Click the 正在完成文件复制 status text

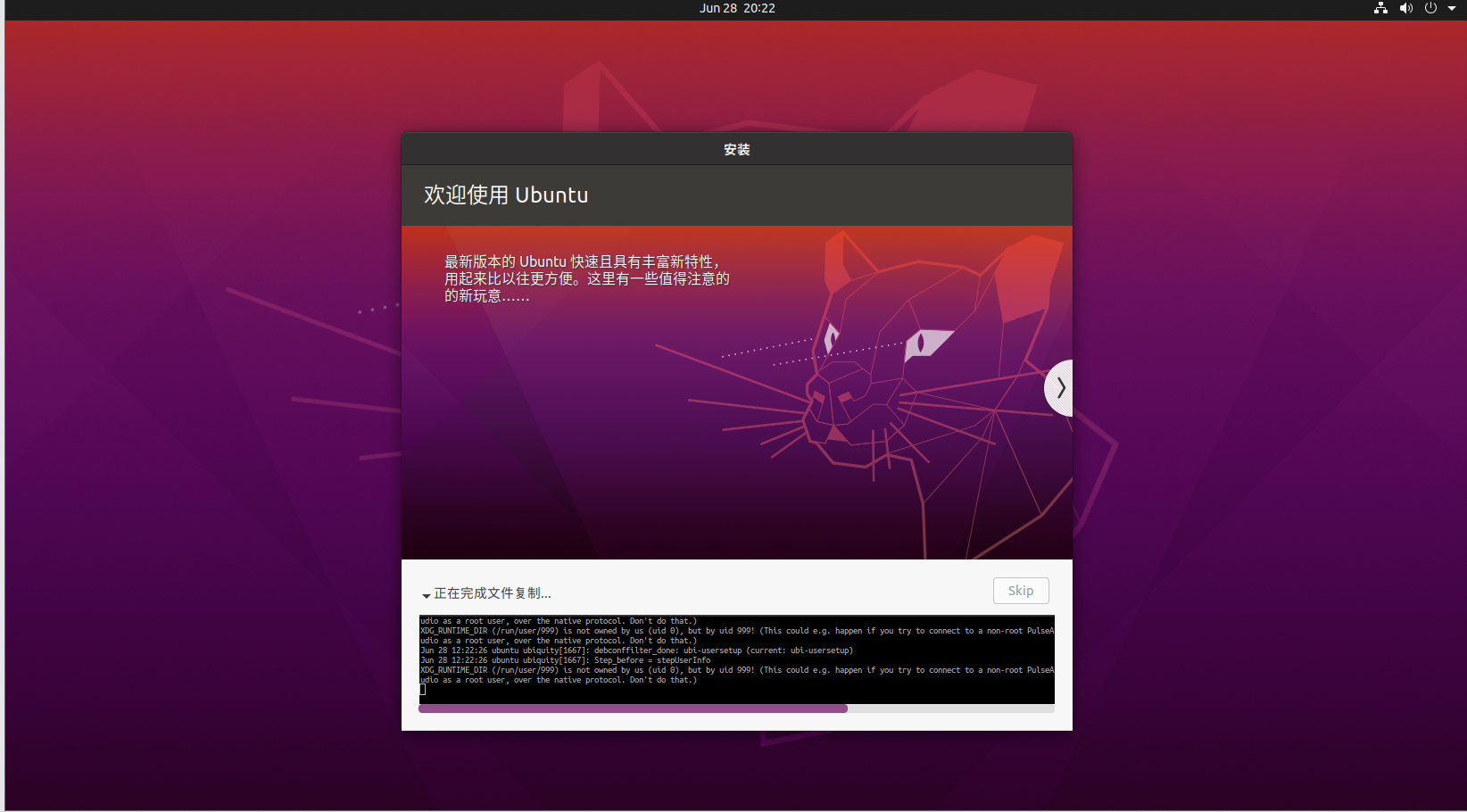coord(493,593)
